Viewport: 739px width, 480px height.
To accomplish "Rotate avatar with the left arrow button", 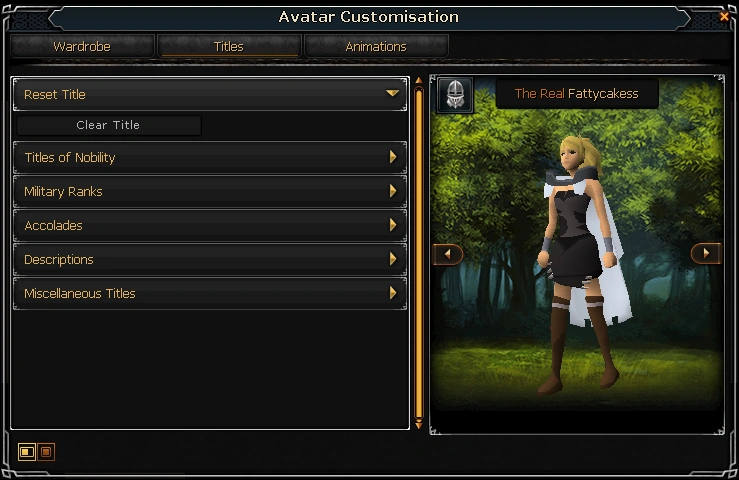I will click(x=448, y=254).
